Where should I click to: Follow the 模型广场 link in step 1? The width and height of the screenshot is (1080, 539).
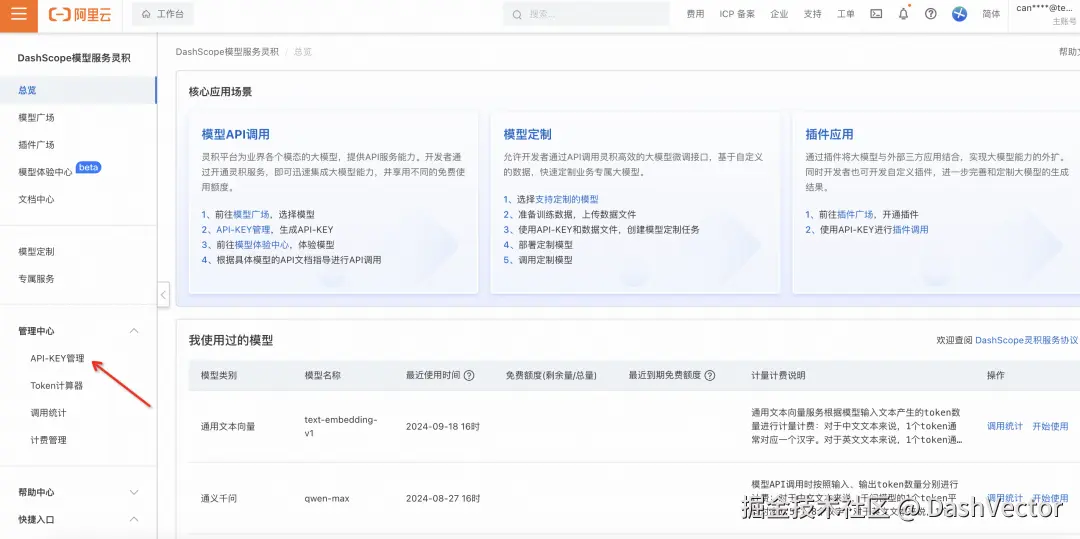(251, 215)
